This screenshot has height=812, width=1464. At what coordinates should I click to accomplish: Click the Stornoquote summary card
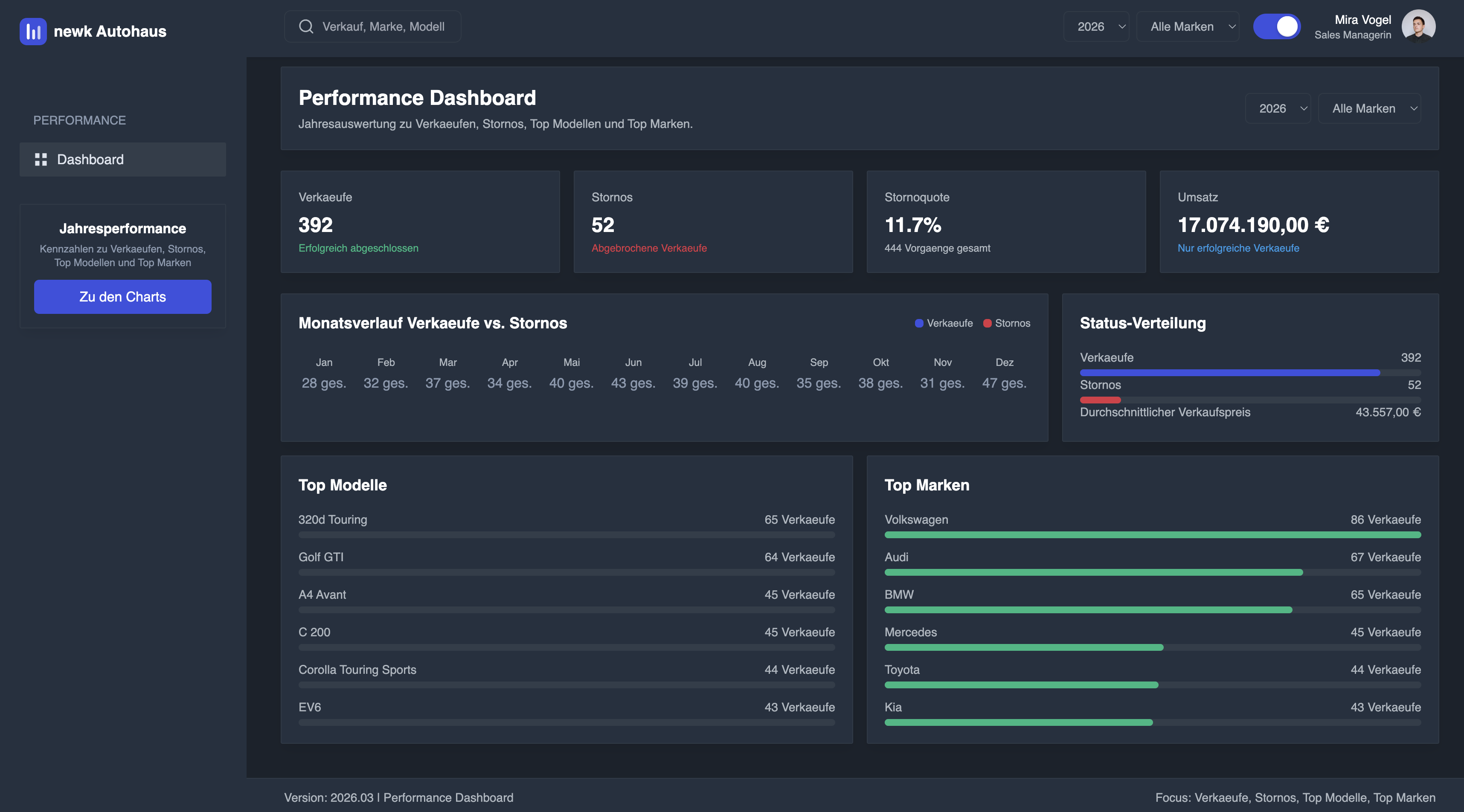coord(1006,222)
